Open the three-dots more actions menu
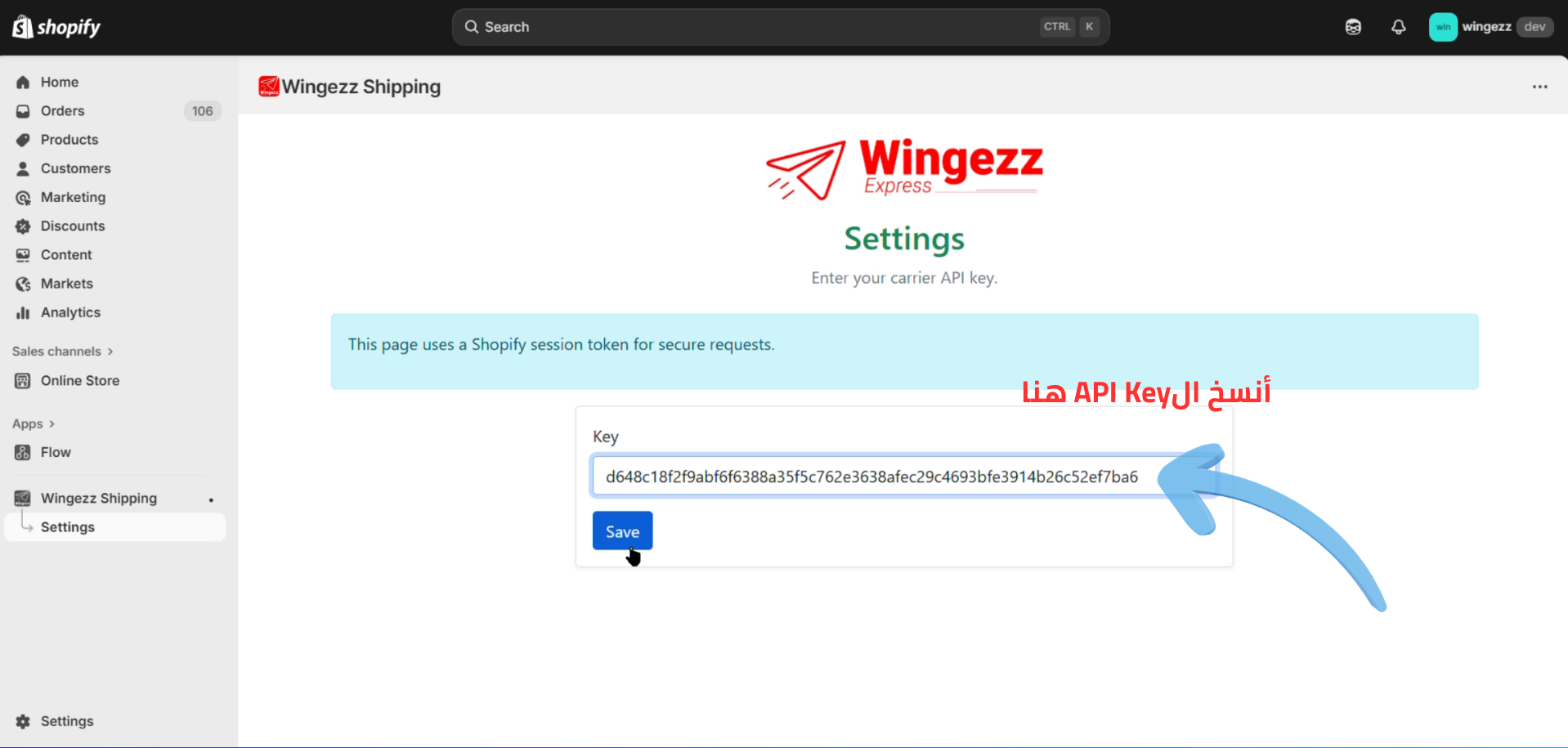1568x748 pixels. (1539, 87)
